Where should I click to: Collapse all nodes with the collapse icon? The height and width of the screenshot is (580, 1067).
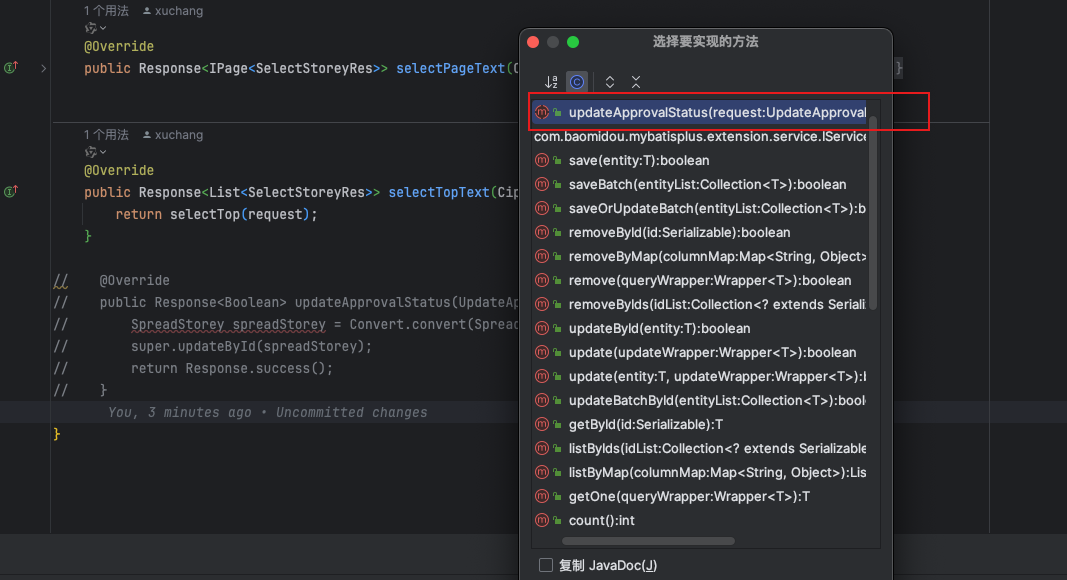(636, 82)
